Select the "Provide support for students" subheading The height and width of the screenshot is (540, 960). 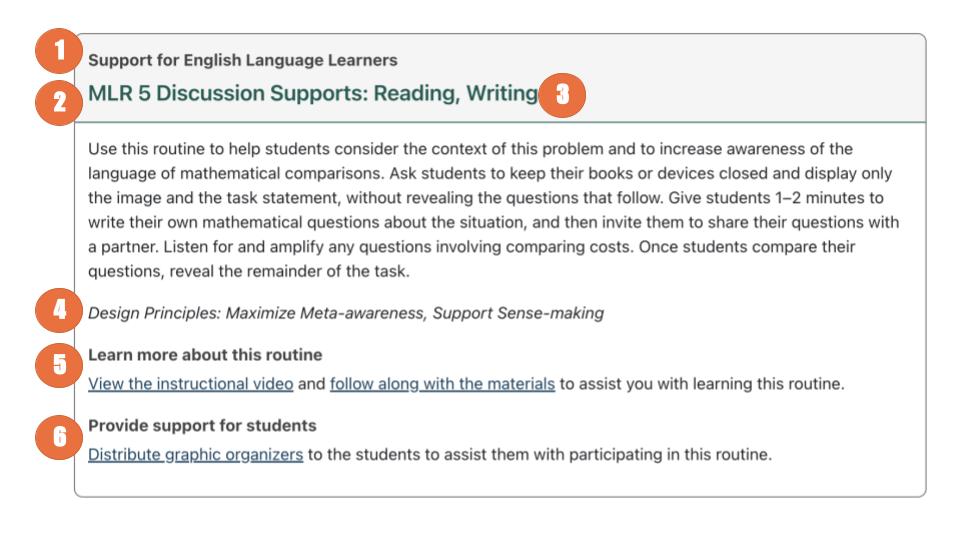click(x=202, y=426)
